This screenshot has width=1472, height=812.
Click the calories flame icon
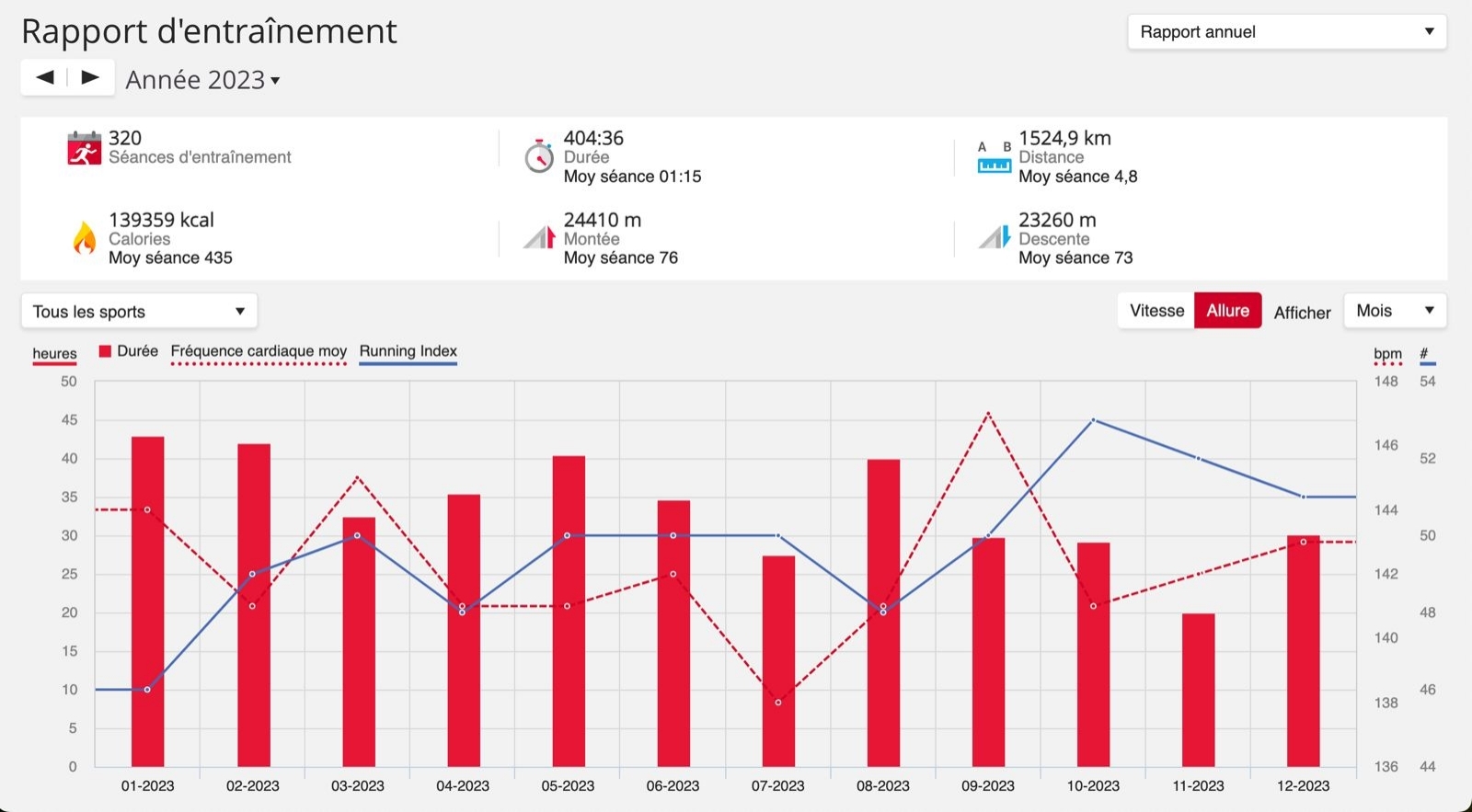pos(84,238)
